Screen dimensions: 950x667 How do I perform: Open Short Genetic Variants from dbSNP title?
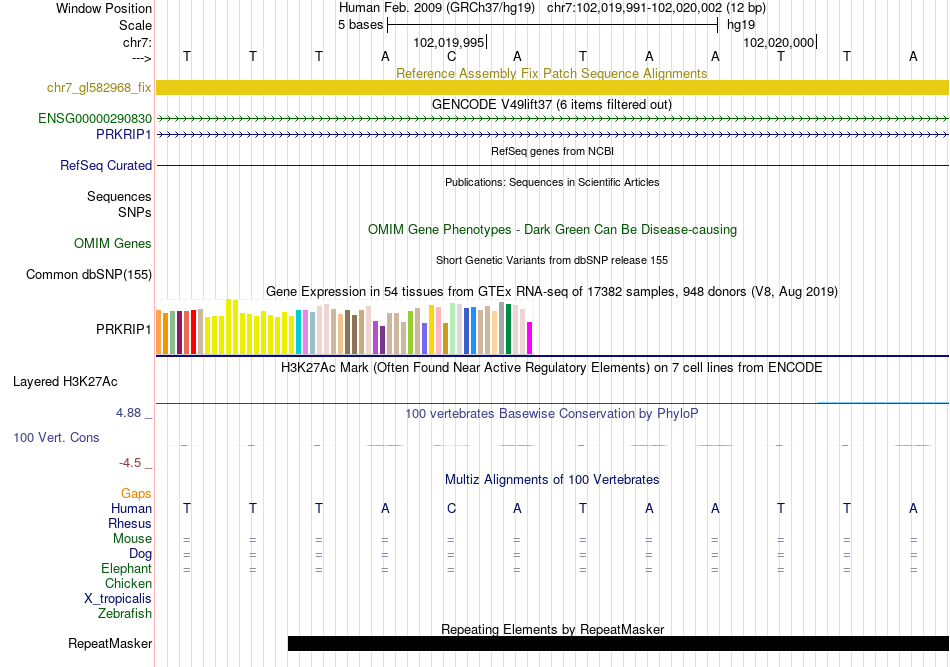[552, 260]
